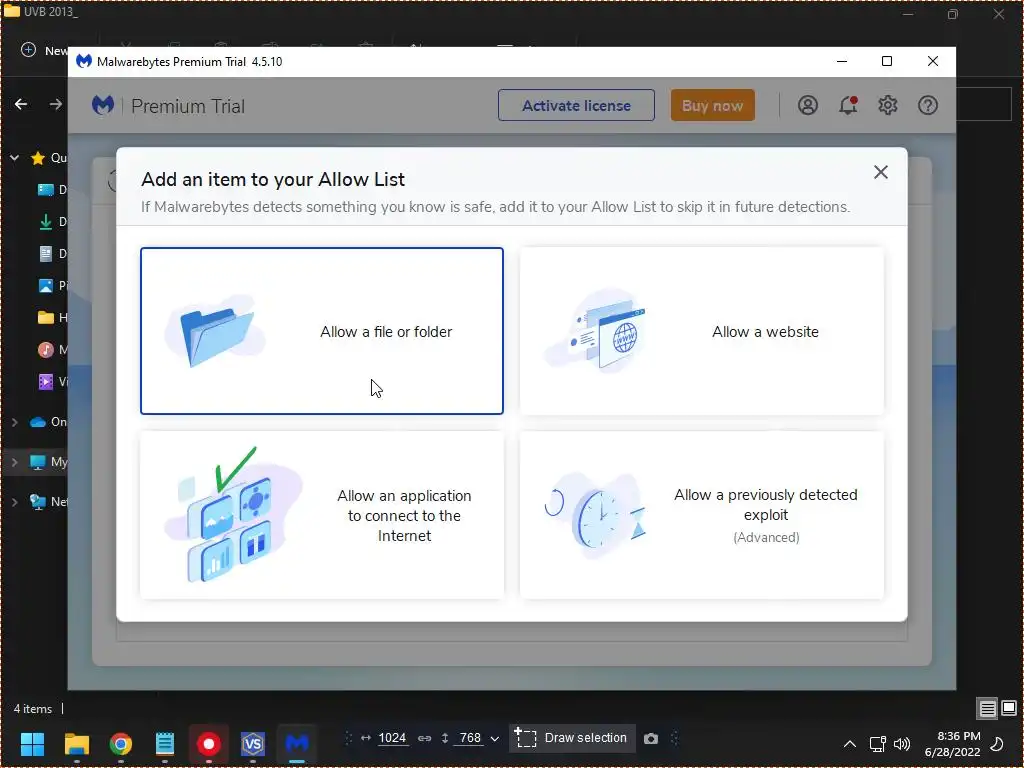Image resolution: width=1024 pixels, height=768 pixels.
Task: Click the clock and hourglass illustration
Action: tap(596, 515)
